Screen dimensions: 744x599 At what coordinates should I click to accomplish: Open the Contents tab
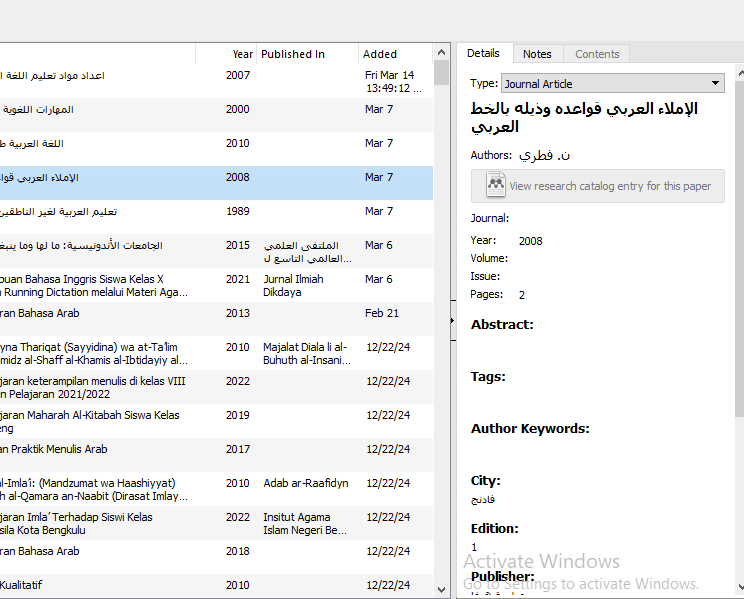pyautogui.click(x=597, y=54)
